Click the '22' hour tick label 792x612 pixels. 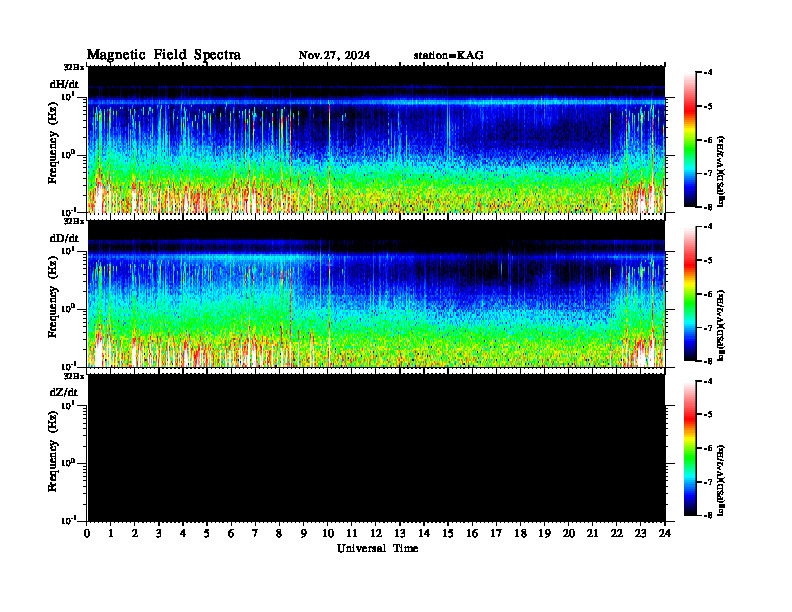pyautogui.click(x=617, y=534)
